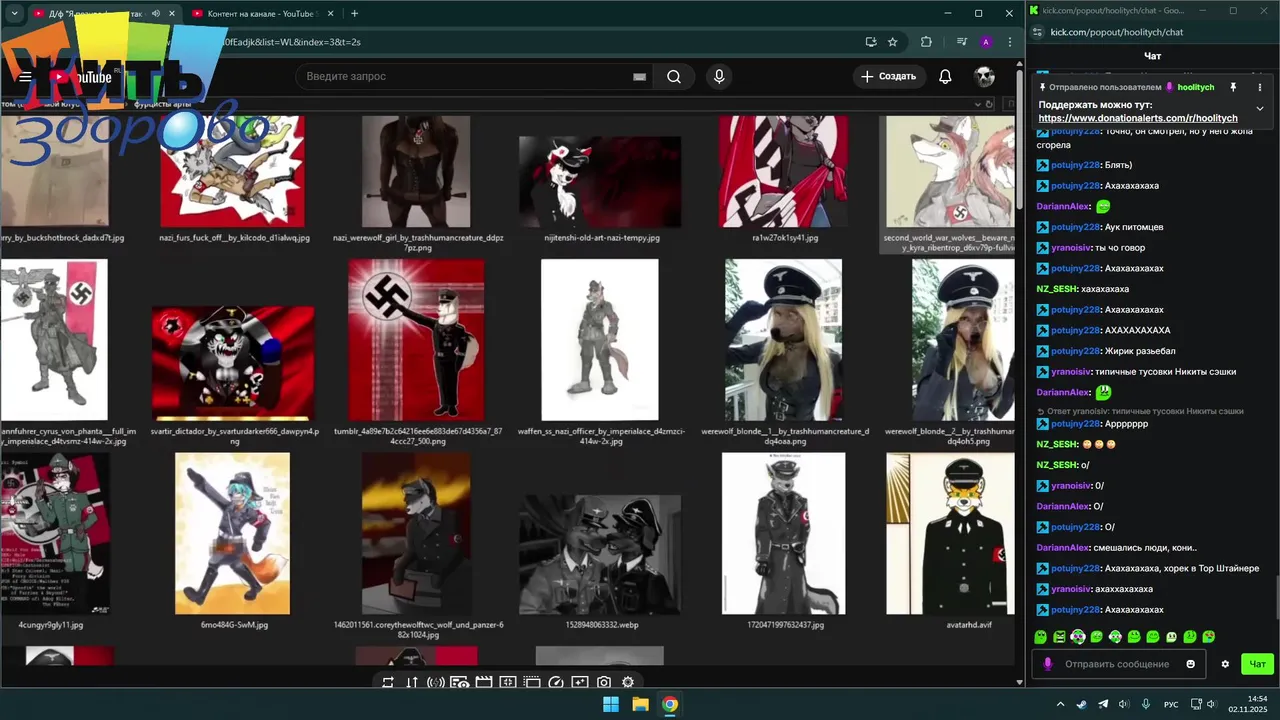Viewport: 1280px width, 720px height.
Task: Unpin the pinned chat message
Action: [1233, 87]
